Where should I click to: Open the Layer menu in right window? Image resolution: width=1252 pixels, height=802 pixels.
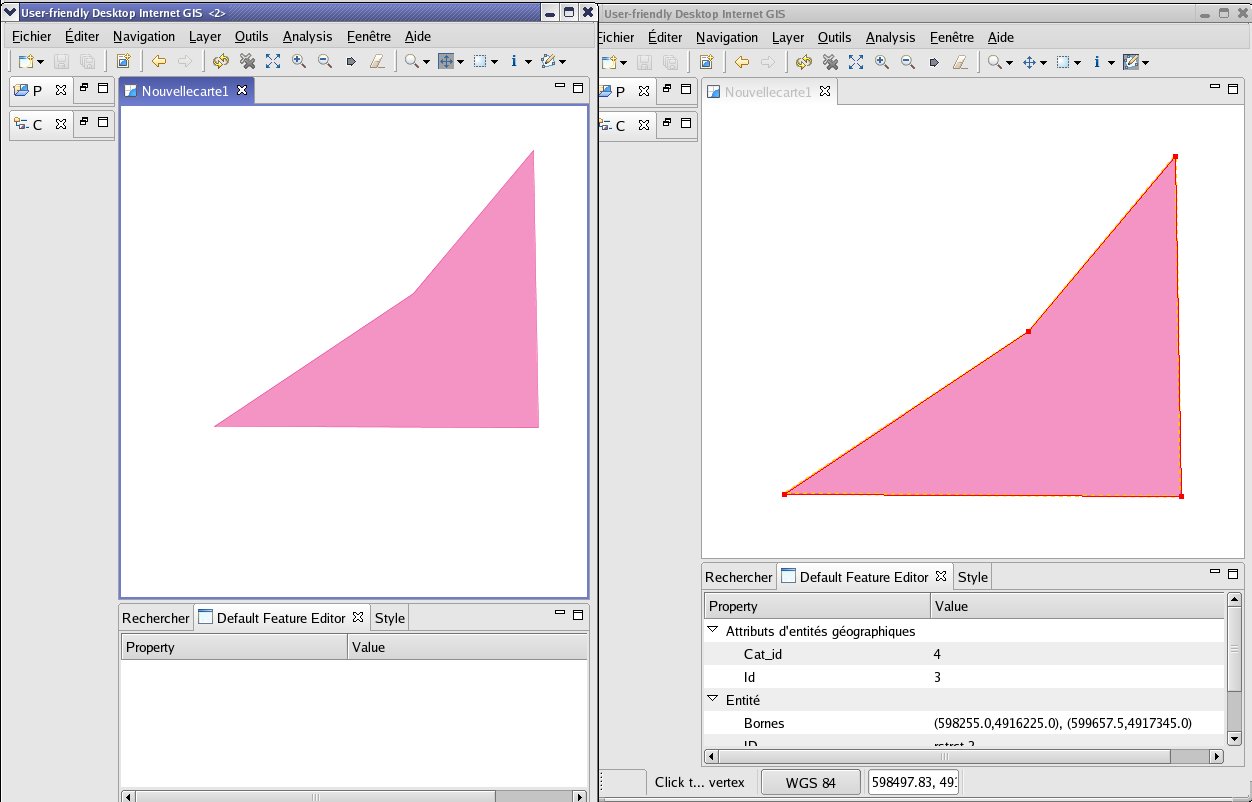click(788, 37)
